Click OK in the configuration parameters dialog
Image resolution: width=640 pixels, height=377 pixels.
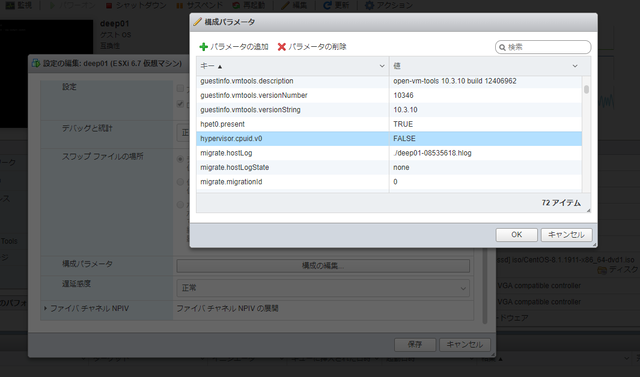pyautogui.click(x=516, y=235)
